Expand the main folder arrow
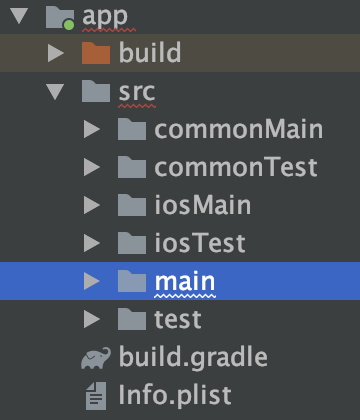 click(x=92, y=281)
